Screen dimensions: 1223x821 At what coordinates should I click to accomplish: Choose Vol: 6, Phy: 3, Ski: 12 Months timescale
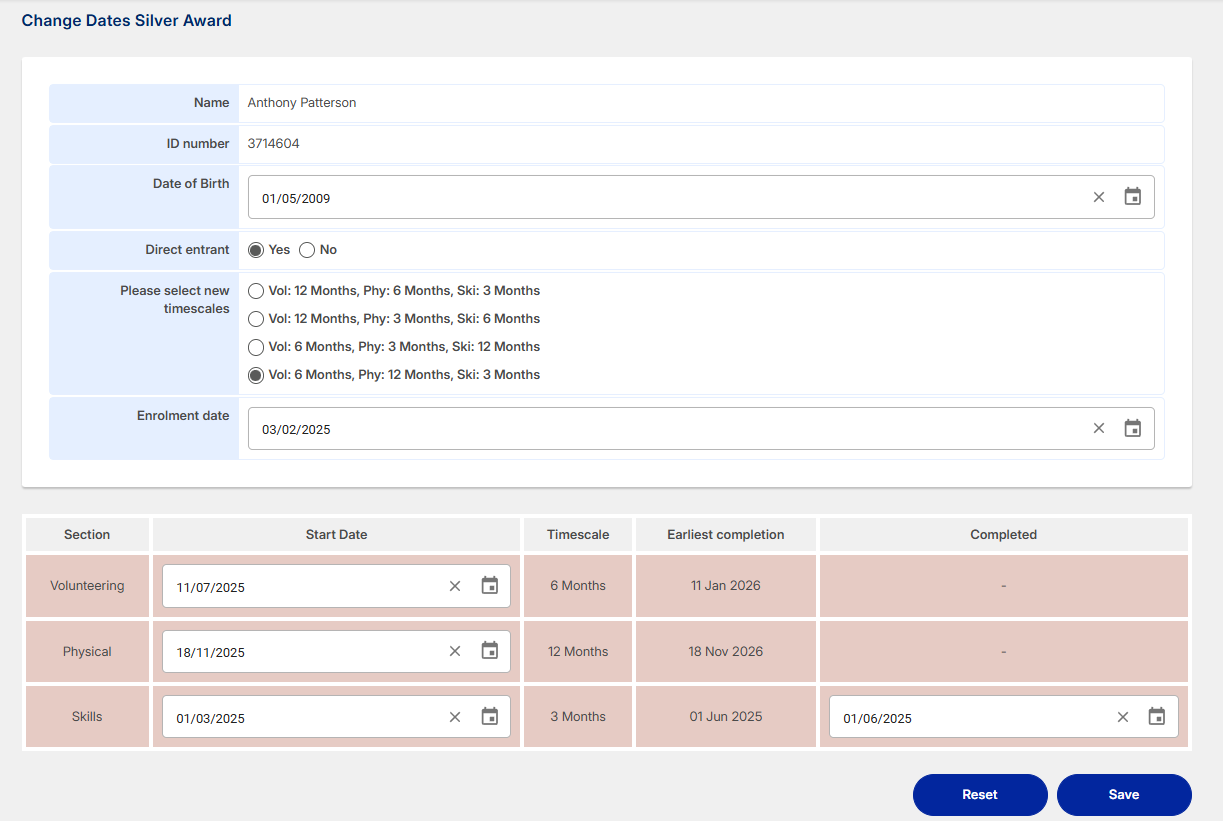(x=256, y=347)
